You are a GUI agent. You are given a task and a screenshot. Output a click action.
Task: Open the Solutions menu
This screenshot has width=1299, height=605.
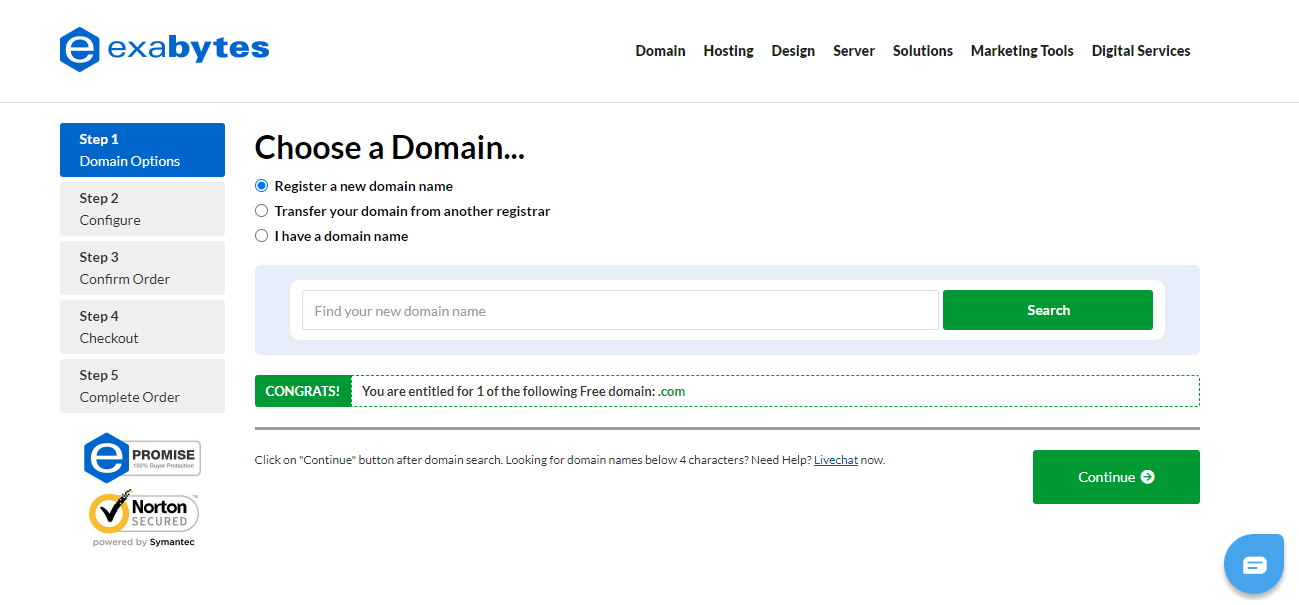tap(922, 50)
